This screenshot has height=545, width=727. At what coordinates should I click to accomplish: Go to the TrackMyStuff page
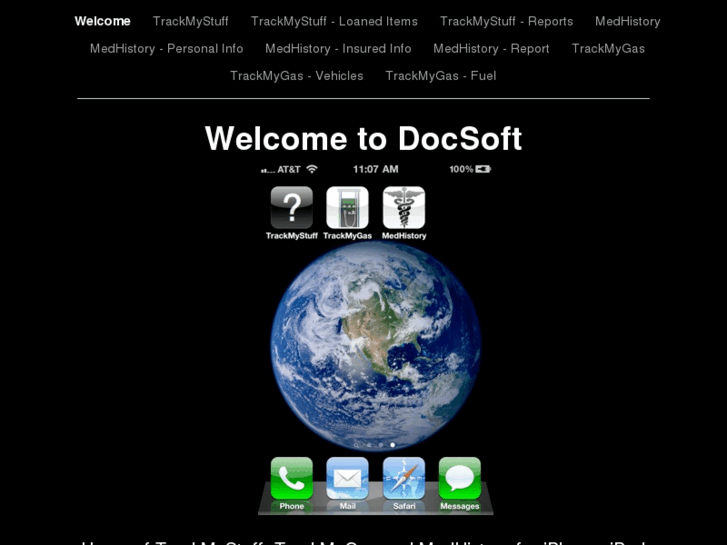tap(191, 21)
